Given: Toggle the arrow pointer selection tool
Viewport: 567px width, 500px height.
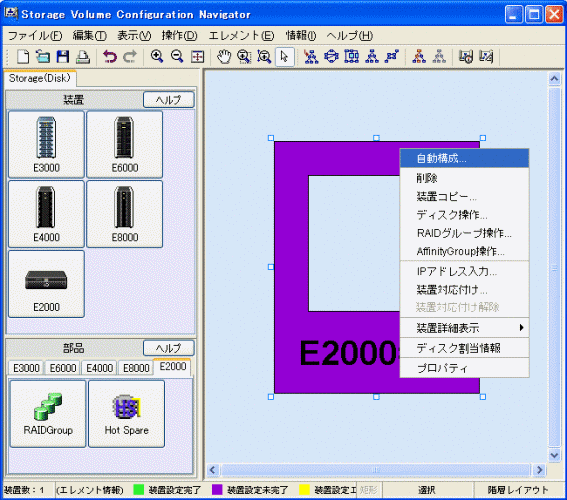Looking at the screenshot, I should pyautogui.click(x=284, y=57).
